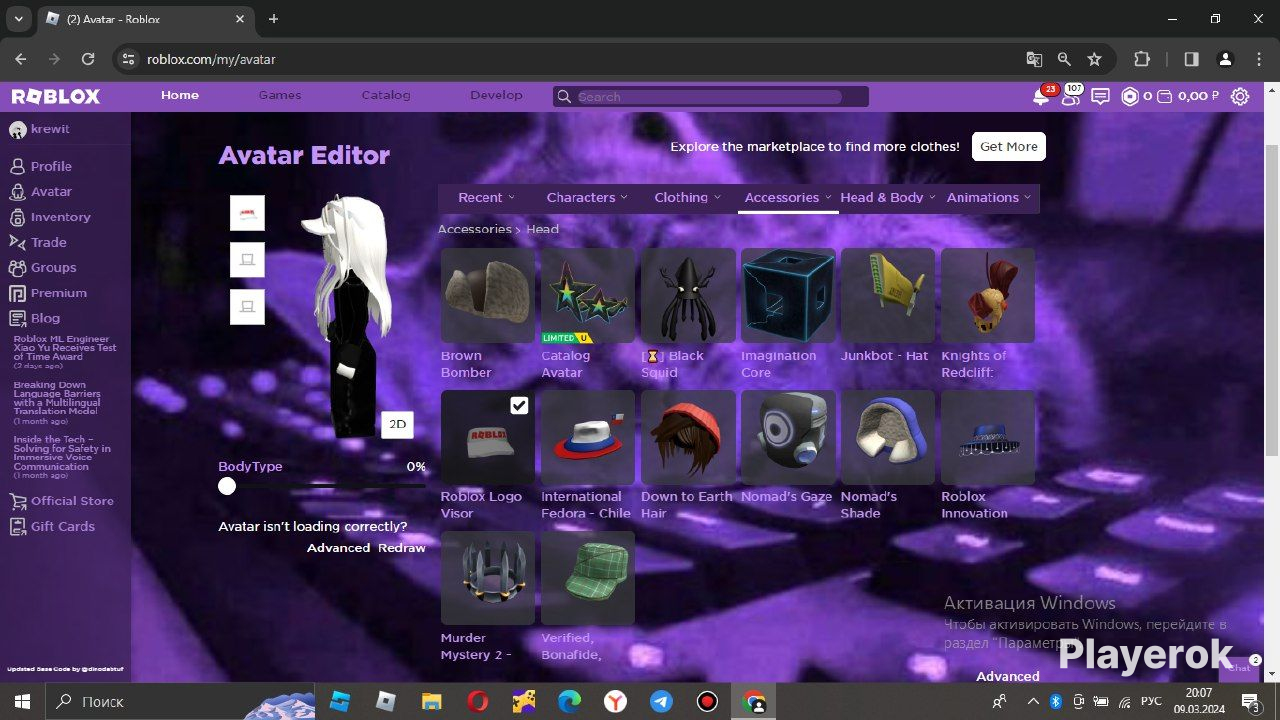Select the Down to Earth Hair thumbnail
Screen dimensions: 1280x720
click(x=688, y=437)
